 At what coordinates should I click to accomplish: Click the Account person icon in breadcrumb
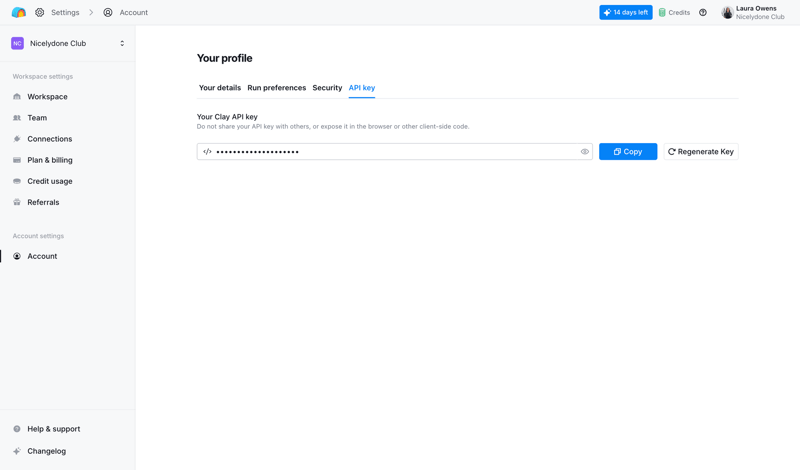(108, 12)
